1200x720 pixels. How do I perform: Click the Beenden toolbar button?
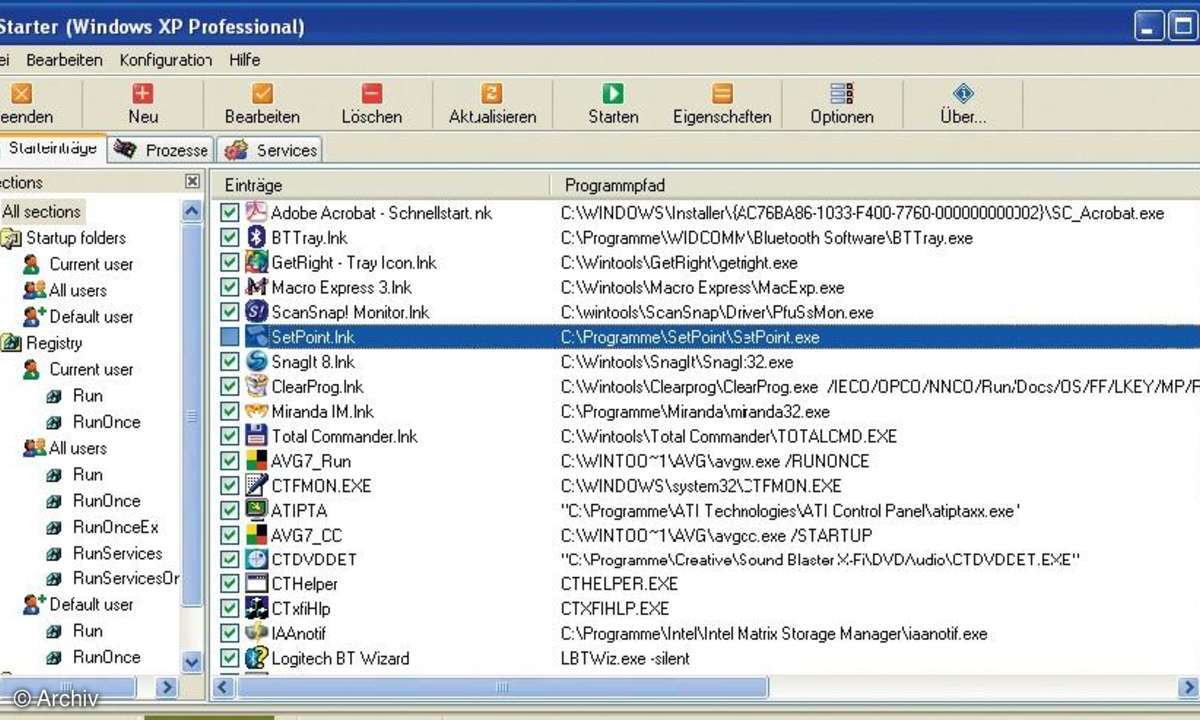pyautogui.click(x=24, y=104)
